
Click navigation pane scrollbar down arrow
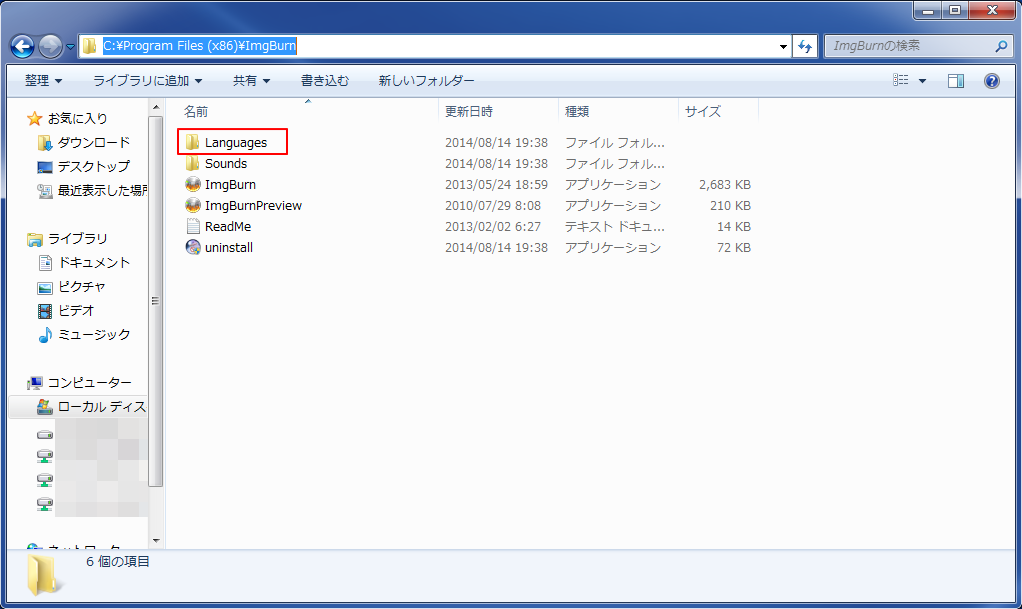[x=156, y=541]
